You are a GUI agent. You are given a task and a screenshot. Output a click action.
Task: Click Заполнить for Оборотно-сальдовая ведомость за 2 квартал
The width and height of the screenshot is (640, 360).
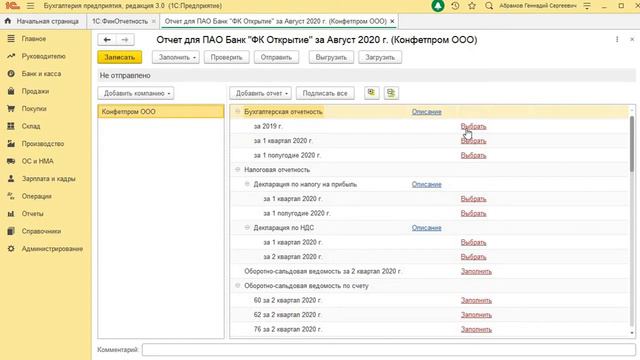[476, 271]
